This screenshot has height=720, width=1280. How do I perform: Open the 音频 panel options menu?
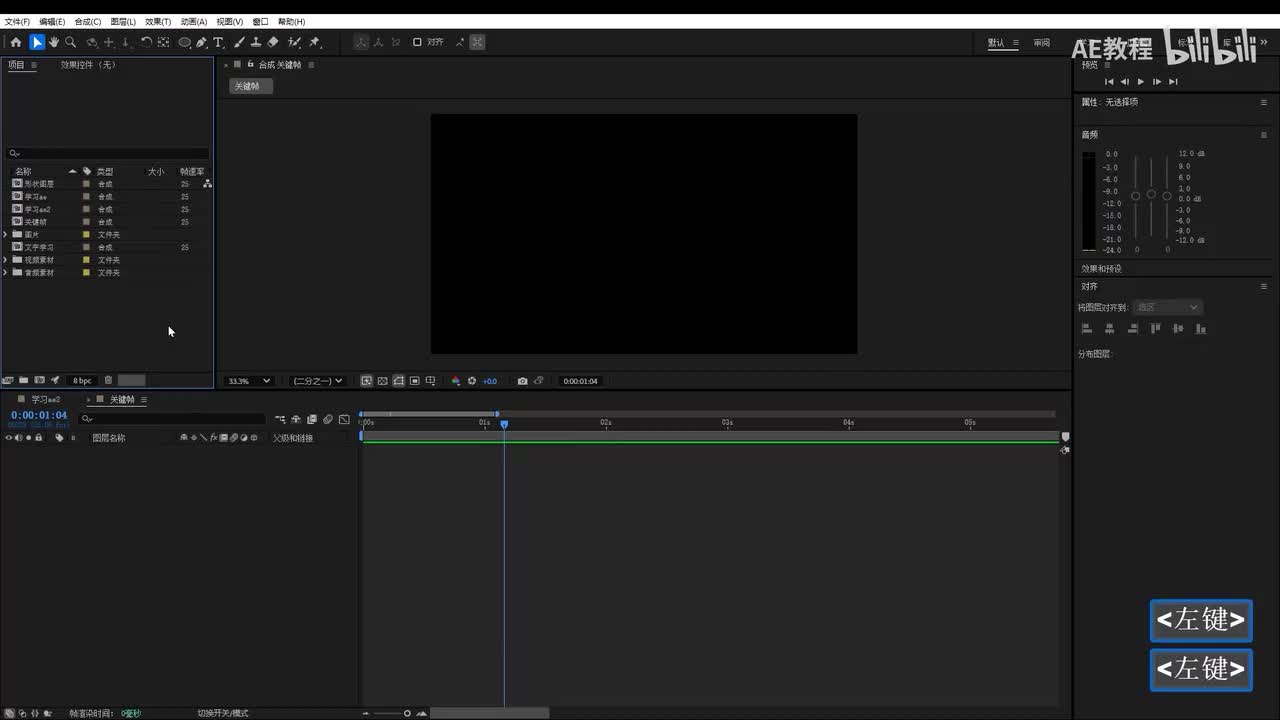[x=1264, y=134]
